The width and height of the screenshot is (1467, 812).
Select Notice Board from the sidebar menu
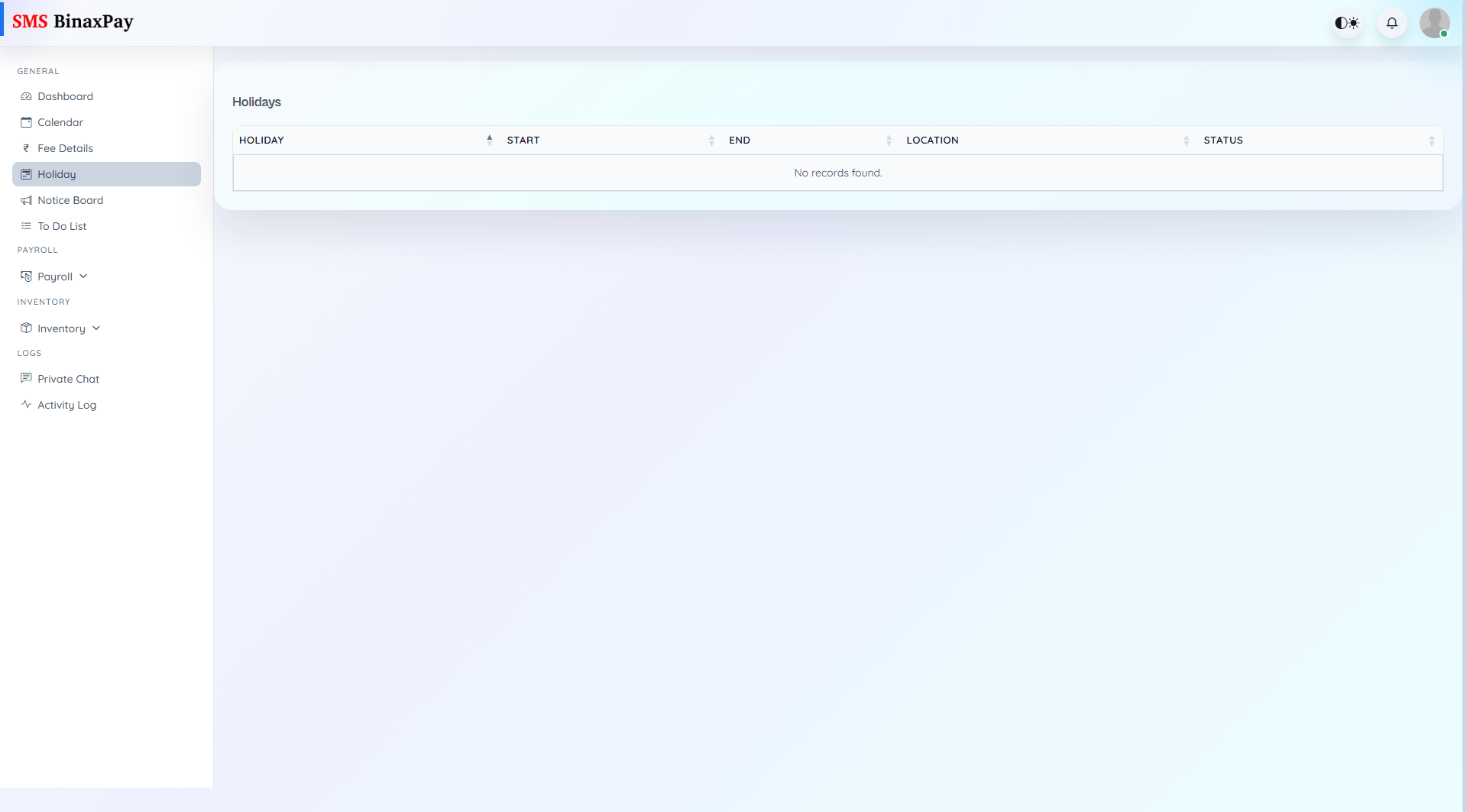point(70,200)
